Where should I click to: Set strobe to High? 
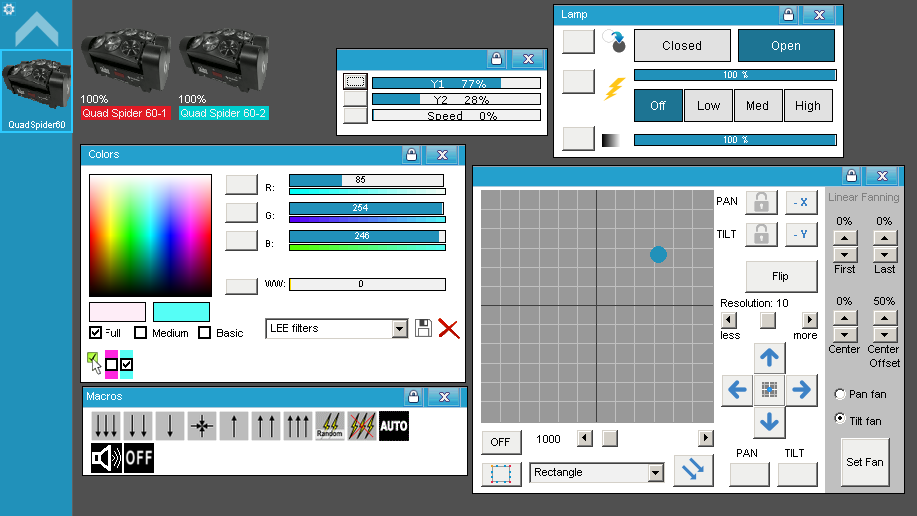808,106
